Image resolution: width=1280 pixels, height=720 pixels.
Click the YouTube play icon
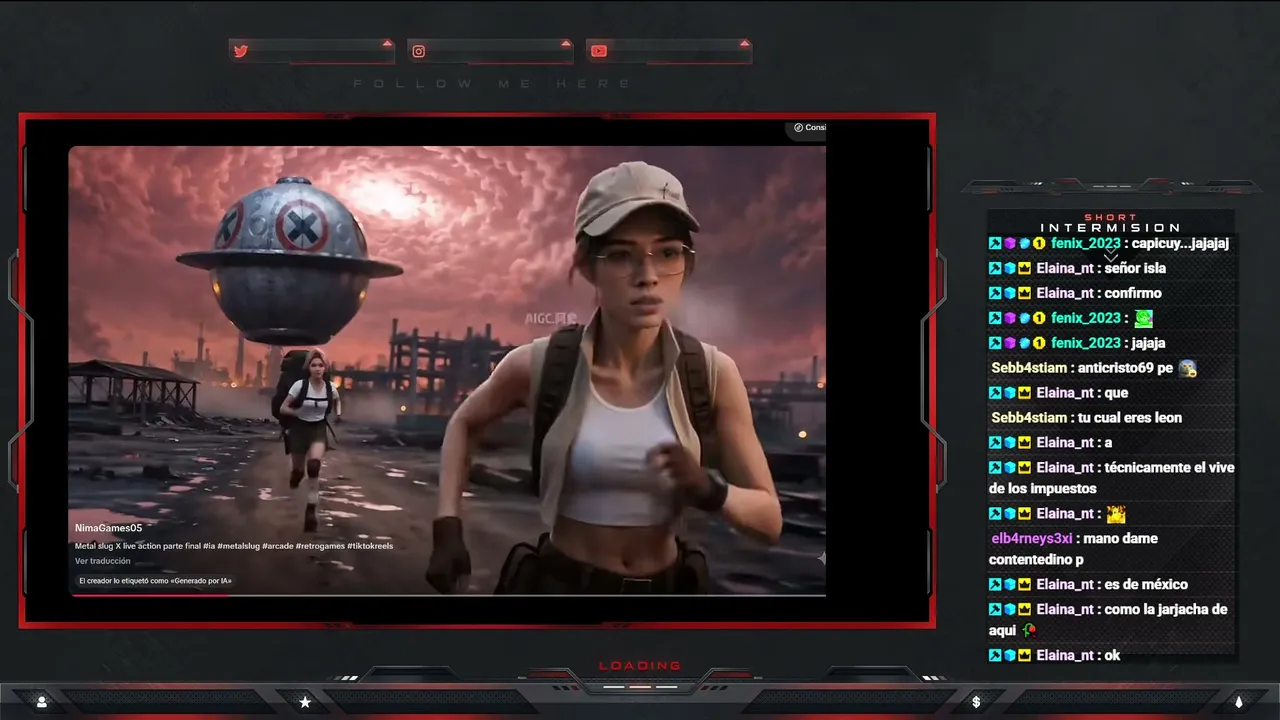point(598,51)
